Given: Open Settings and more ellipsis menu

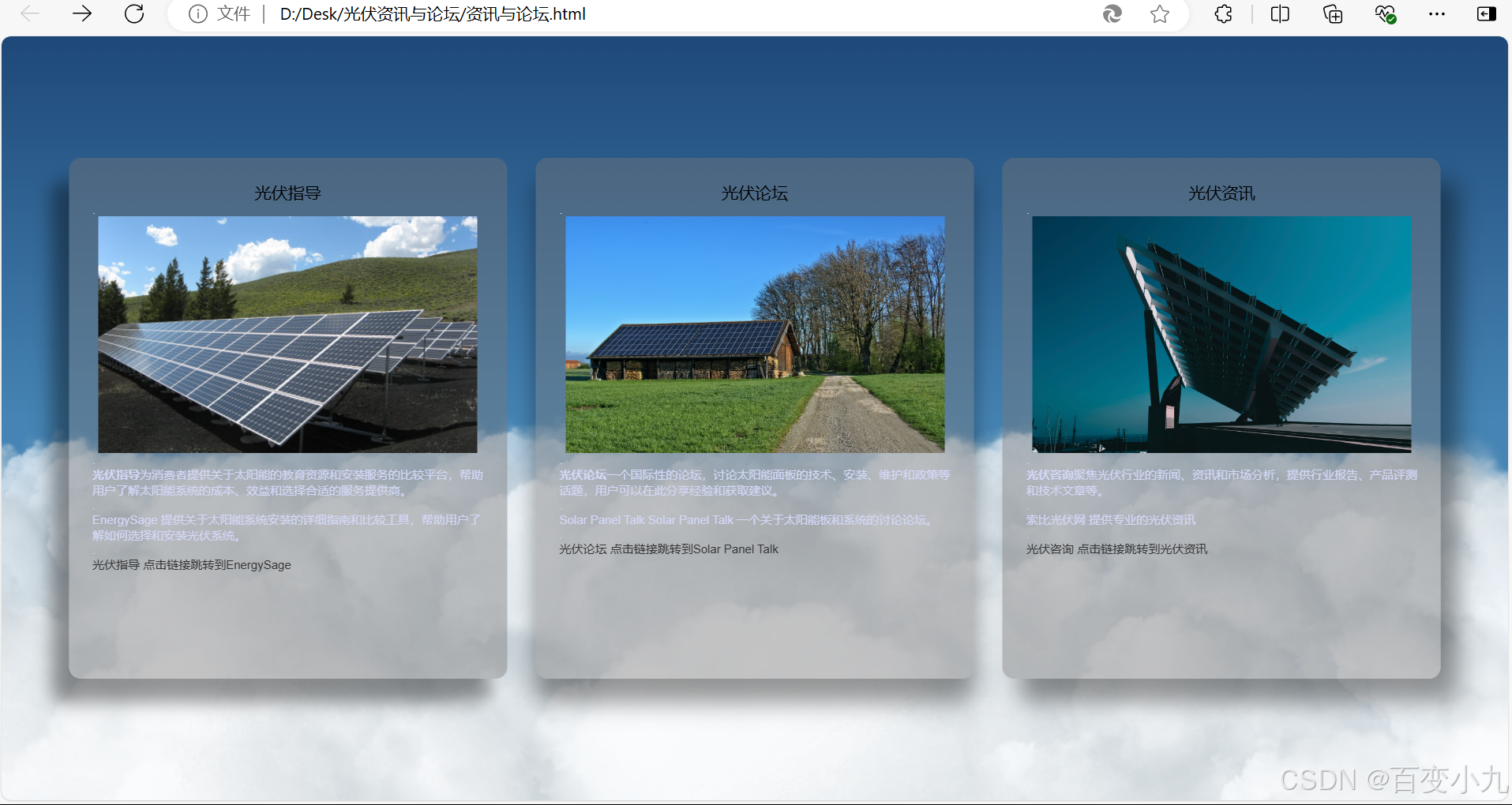Looking at the screenshot, I should tap(1437, 14).
